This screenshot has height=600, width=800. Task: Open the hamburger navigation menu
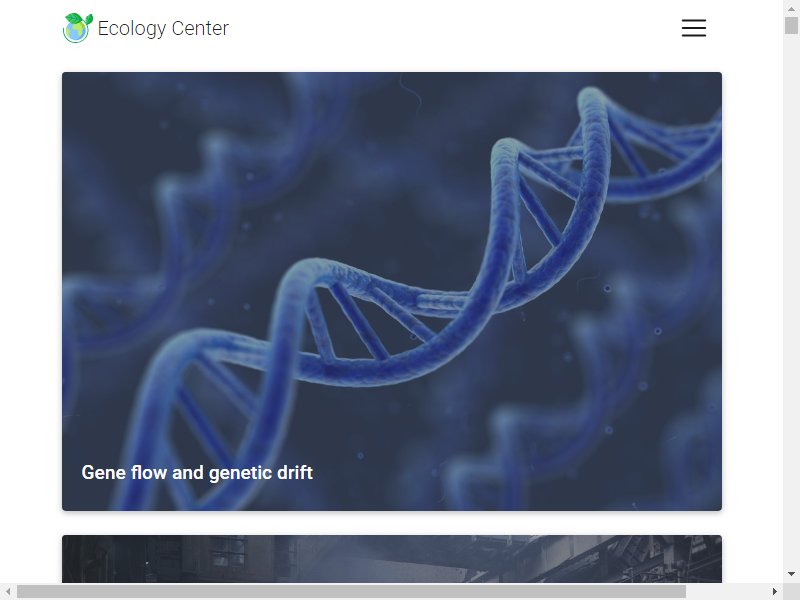coord(694,28)
